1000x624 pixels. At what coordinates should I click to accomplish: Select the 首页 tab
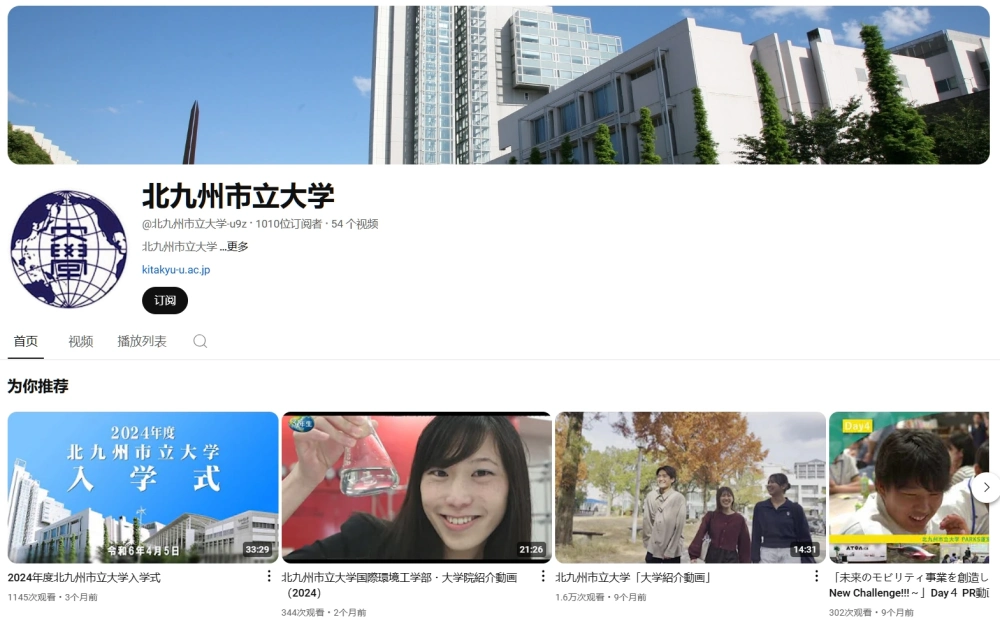[26, 341]
